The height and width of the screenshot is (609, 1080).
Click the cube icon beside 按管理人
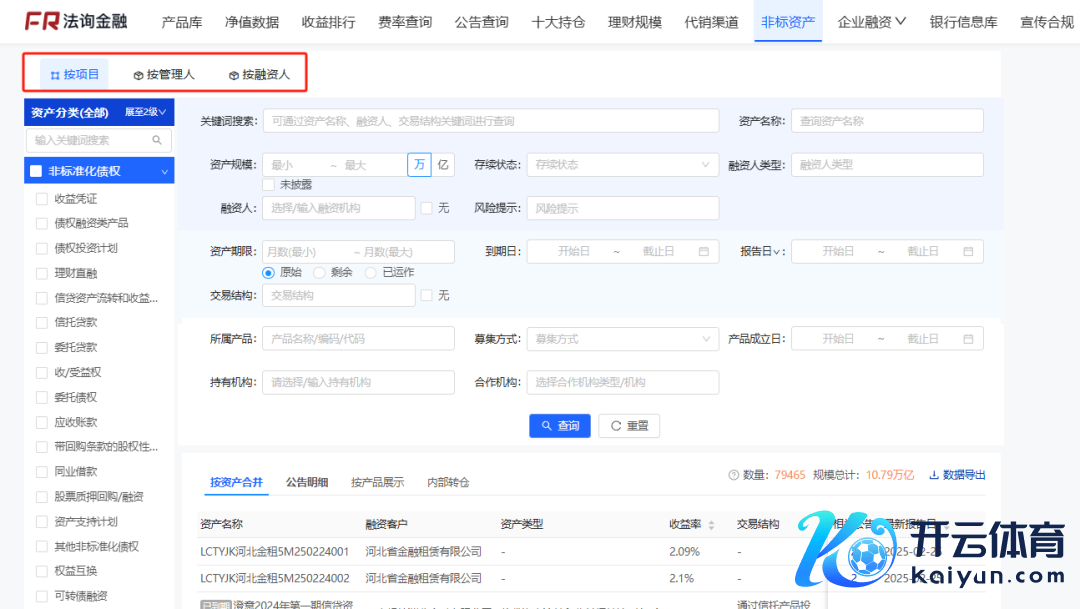(x=138, y=75)
